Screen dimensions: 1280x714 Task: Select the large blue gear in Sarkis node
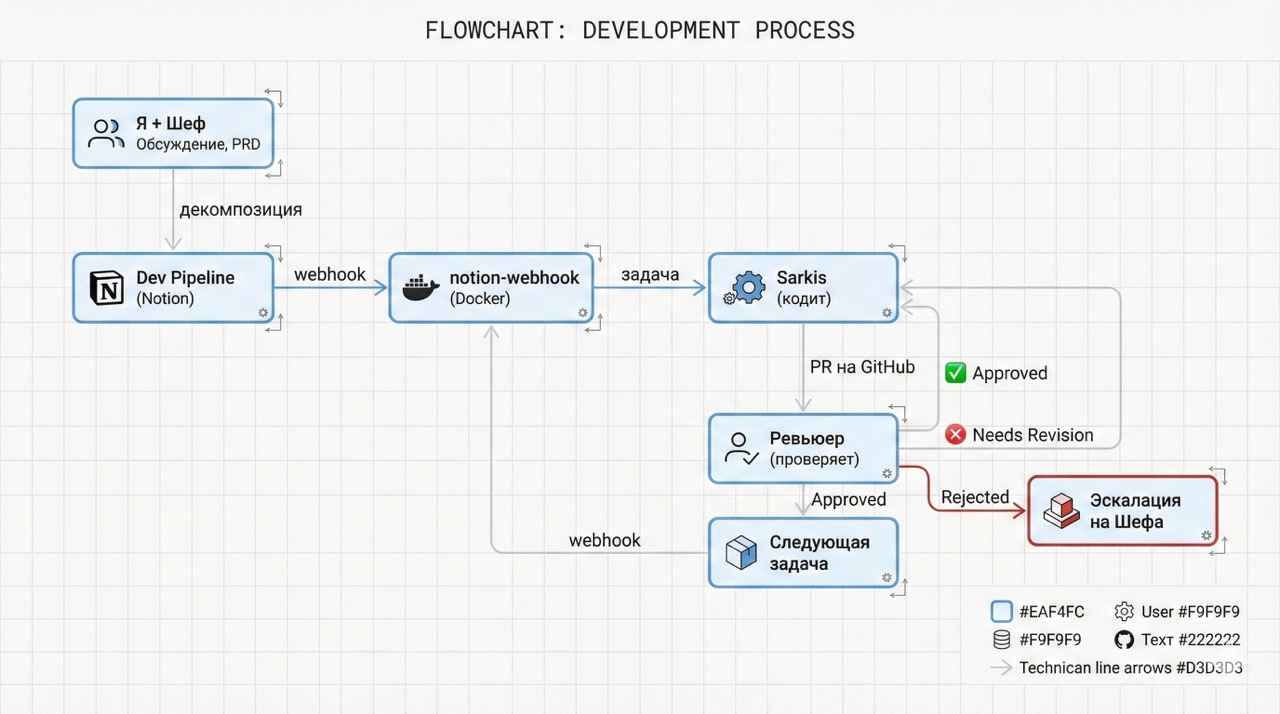pos(748,287)
